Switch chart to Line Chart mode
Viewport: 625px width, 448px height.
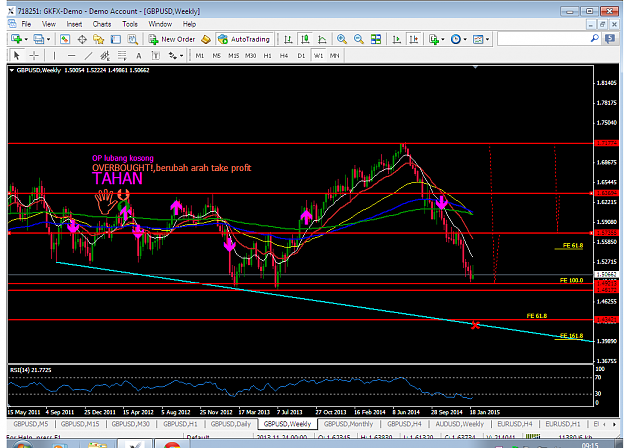tap(322, 39)
